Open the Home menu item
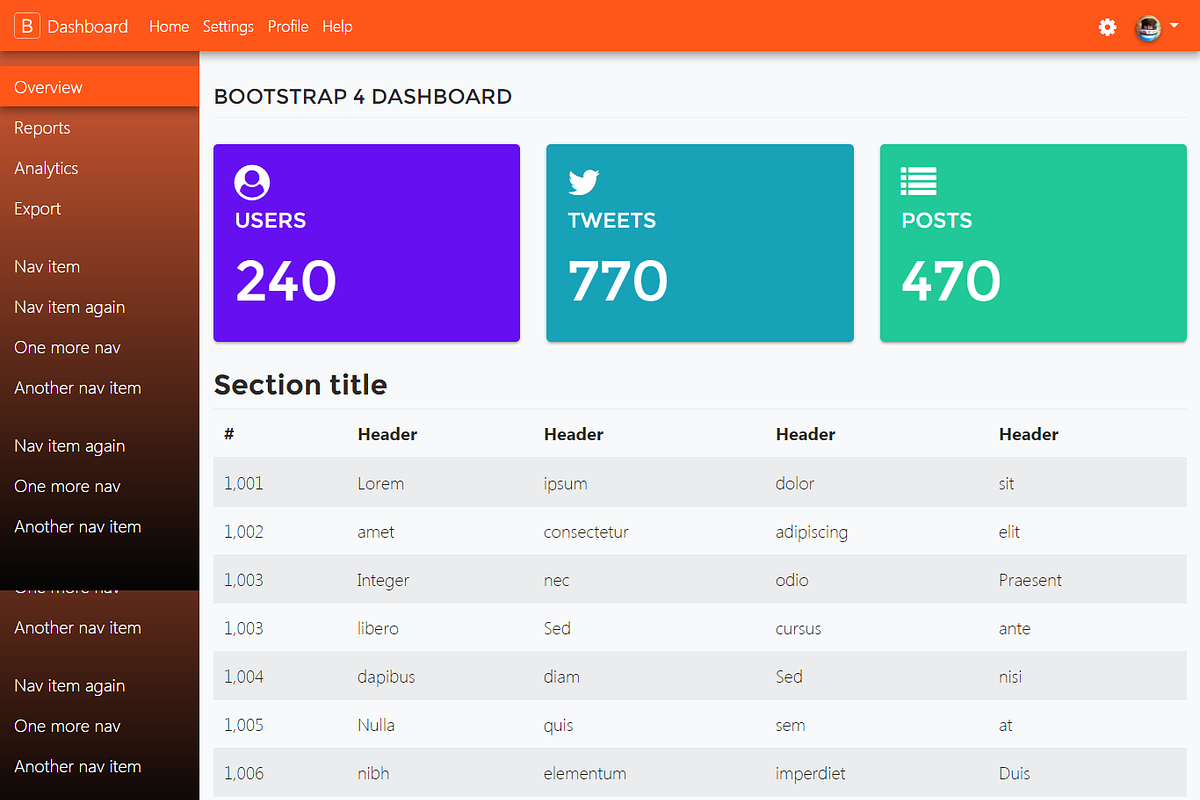1200x800 pixels. (169, 26)
